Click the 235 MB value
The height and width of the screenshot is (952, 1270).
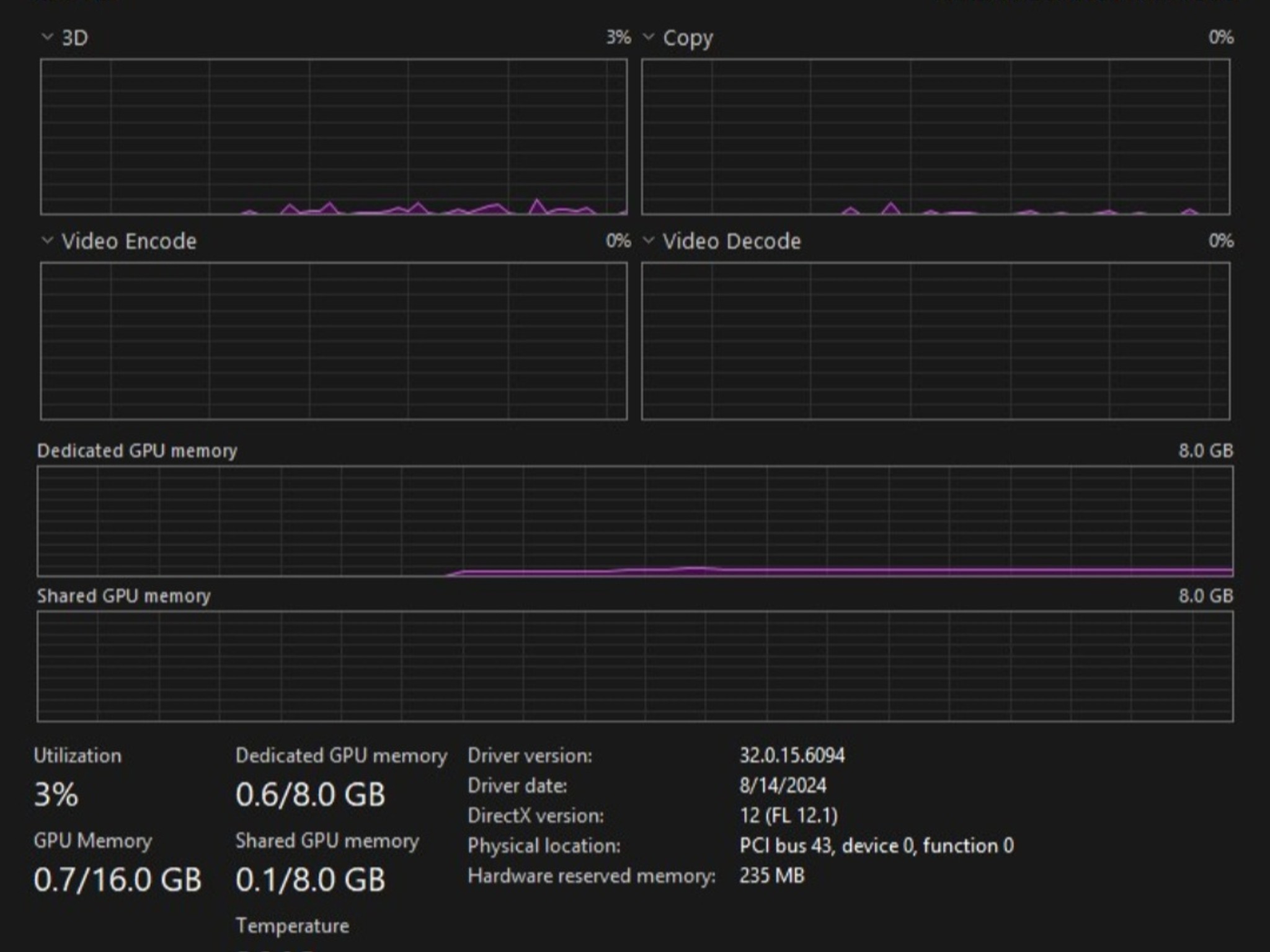point(772,876)
